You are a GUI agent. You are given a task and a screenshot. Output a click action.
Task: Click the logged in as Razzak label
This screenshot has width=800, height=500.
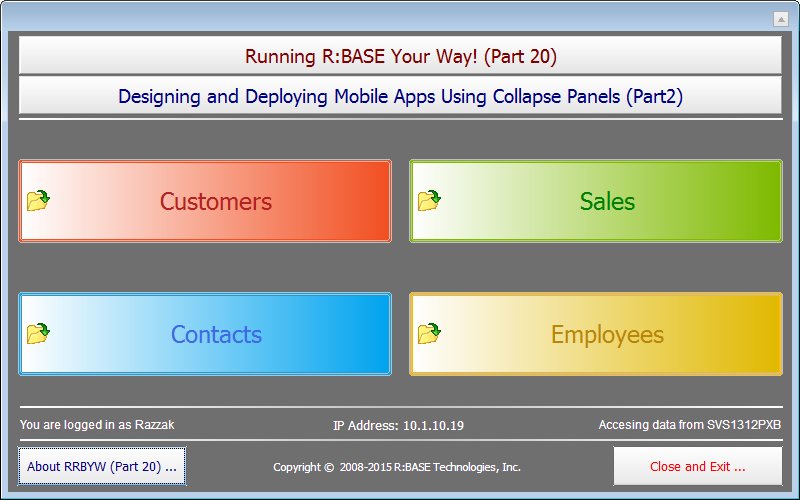(x=97, y=425)
